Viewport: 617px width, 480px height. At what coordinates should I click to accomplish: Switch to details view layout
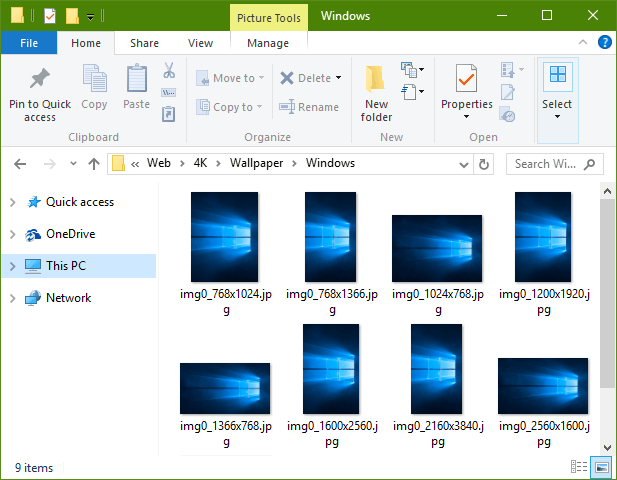coord(579,467)
